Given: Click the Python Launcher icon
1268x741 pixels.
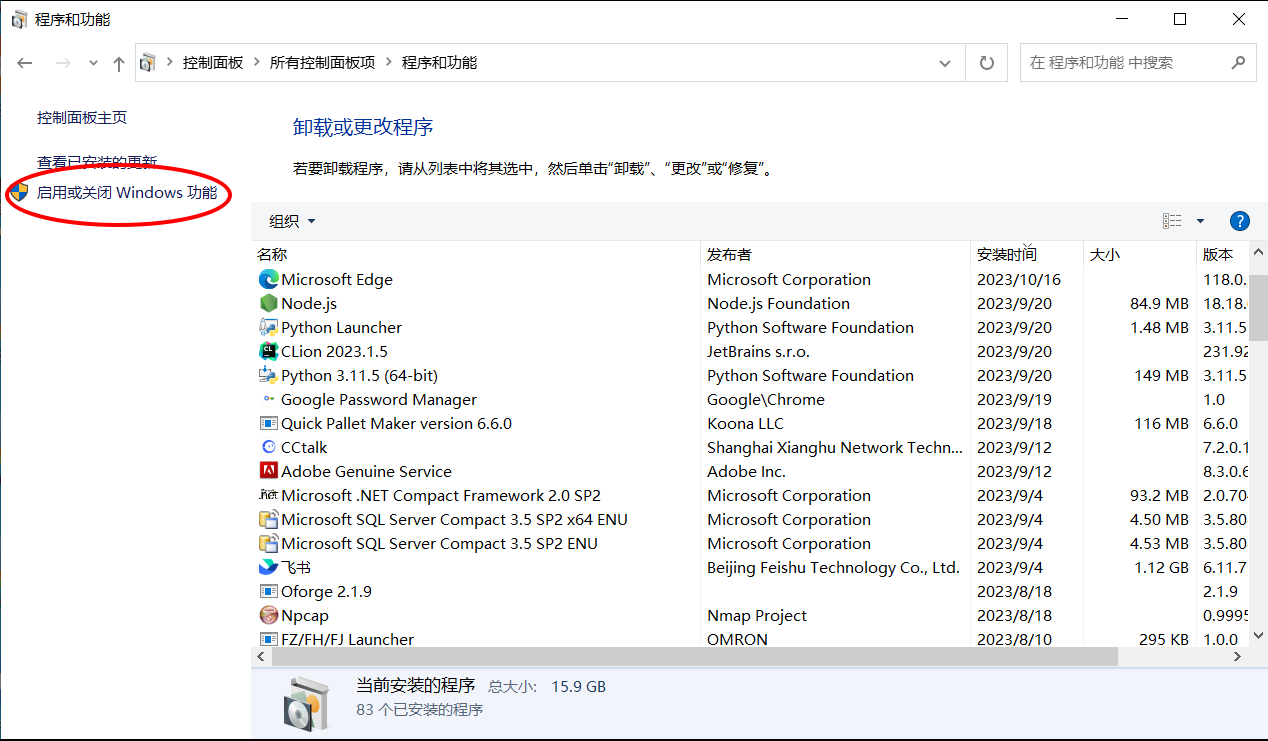Looking at the screenshot, I should [268, 328].
